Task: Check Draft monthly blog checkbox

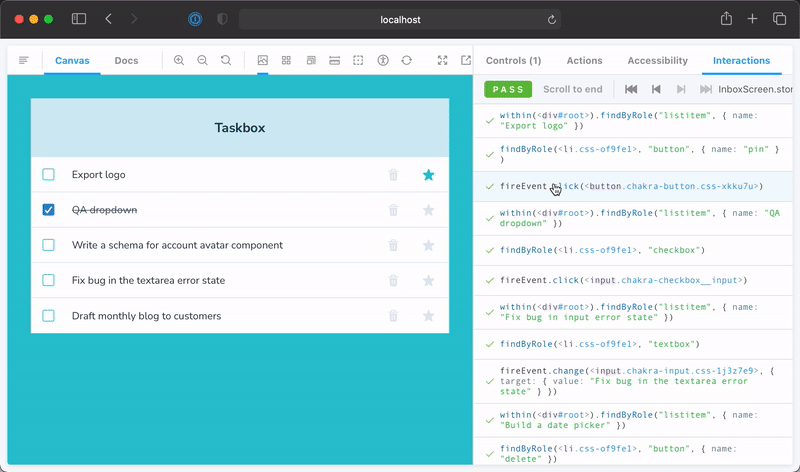Action: click(x=48, y=316)
